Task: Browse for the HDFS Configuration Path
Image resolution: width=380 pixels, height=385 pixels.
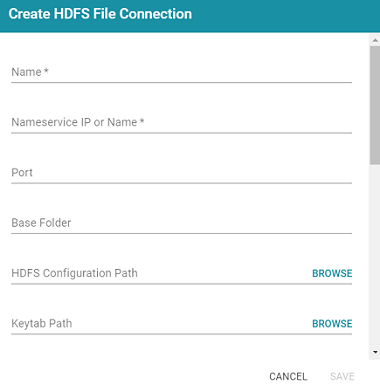Action: tap(332, 273)
